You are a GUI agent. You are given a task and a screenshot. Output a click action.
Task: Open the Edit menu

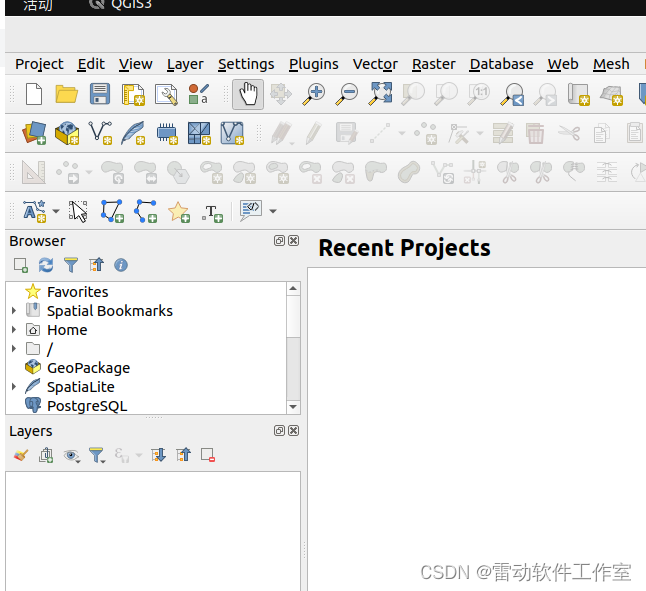91,64
